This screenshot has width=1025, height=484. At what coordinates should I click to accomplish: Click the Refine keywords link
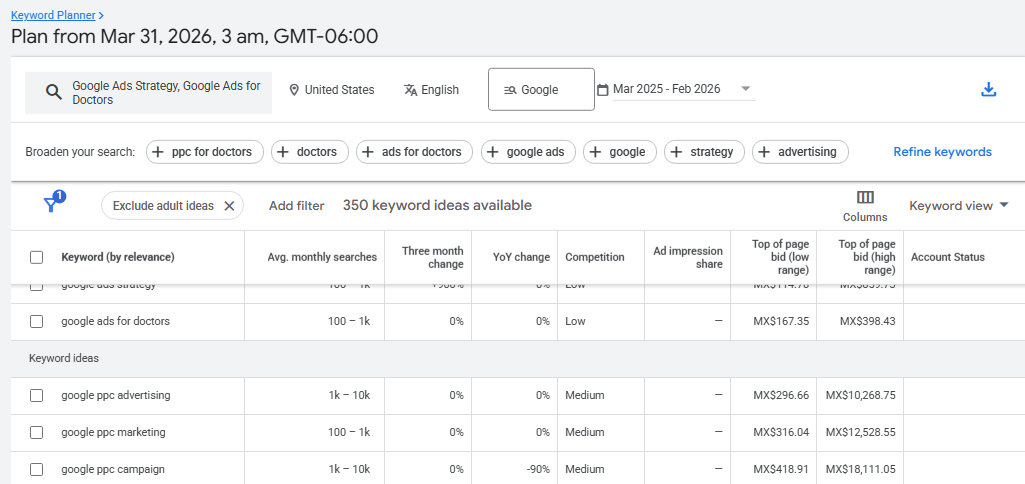pos(942,152)
